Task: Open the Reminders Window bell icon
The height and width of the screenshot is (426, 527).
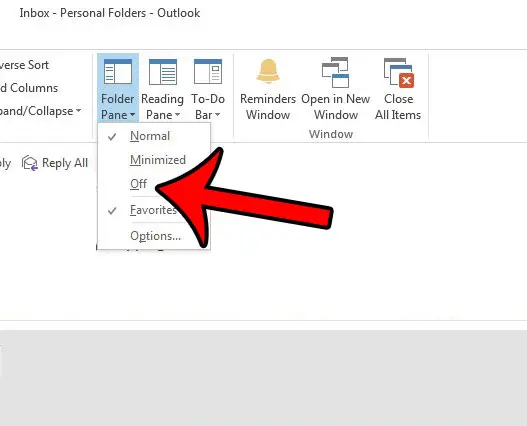Action: [x=268, y=71]
